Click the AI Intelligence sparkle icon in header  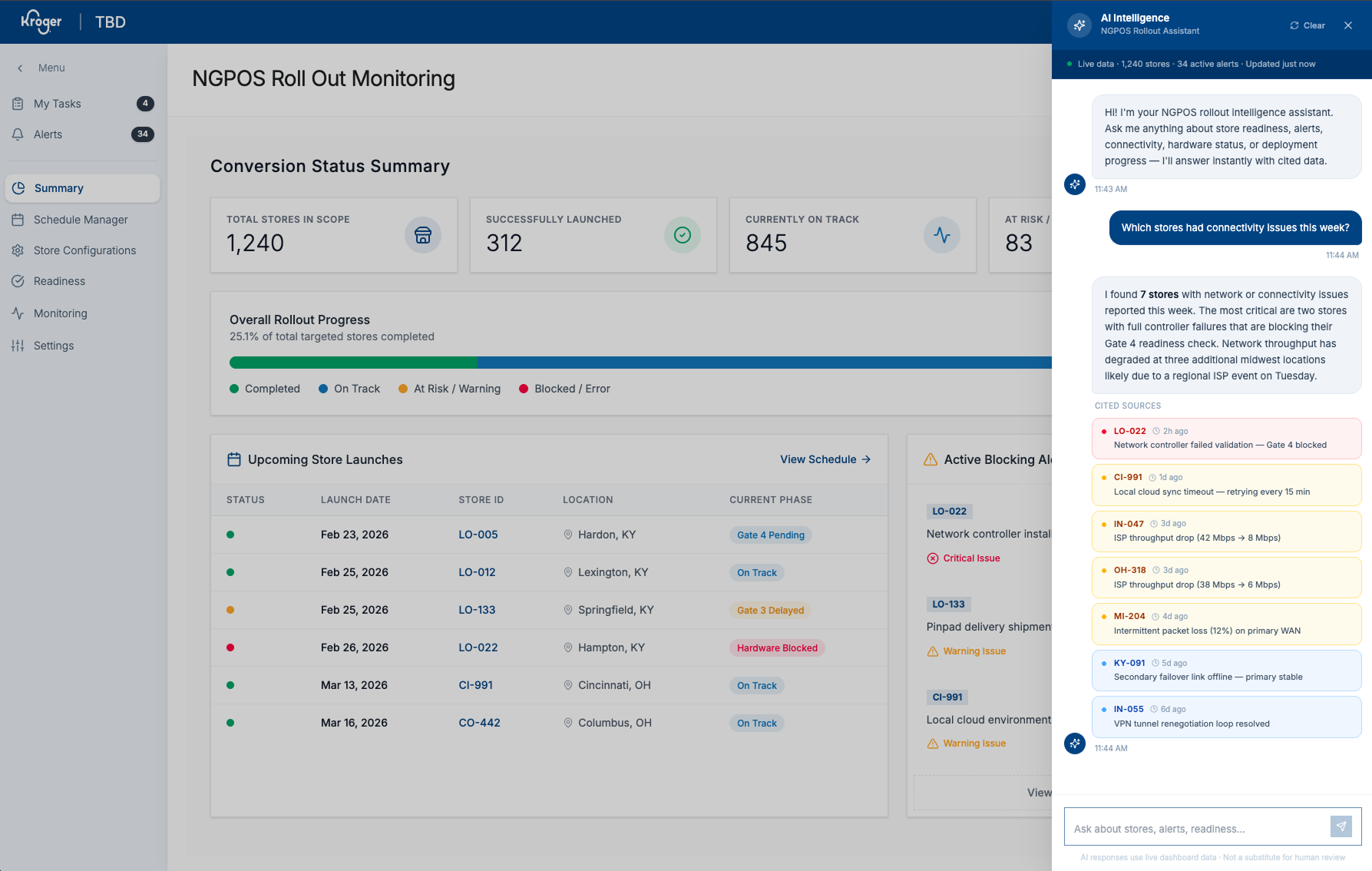(x=1079, y=25)
